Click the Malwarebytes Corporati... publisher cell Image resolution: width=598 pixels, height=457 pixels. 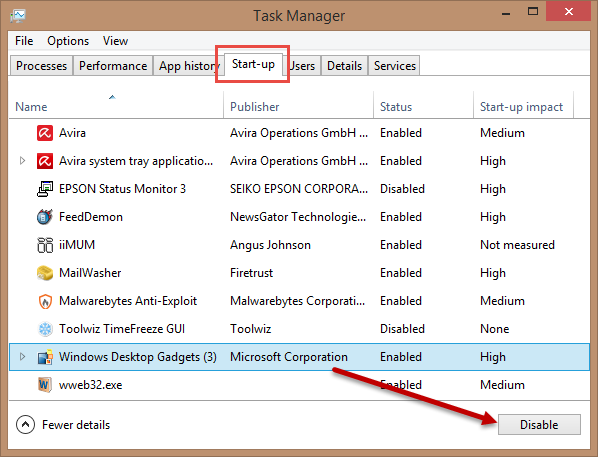click(x=297, y=301)
